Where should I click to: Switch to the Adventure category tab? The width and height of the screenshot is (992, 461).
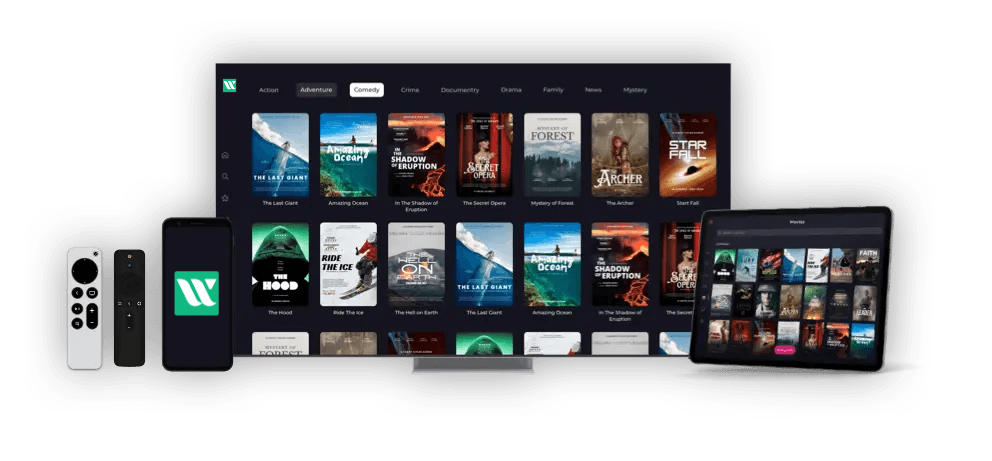[316, 90]
